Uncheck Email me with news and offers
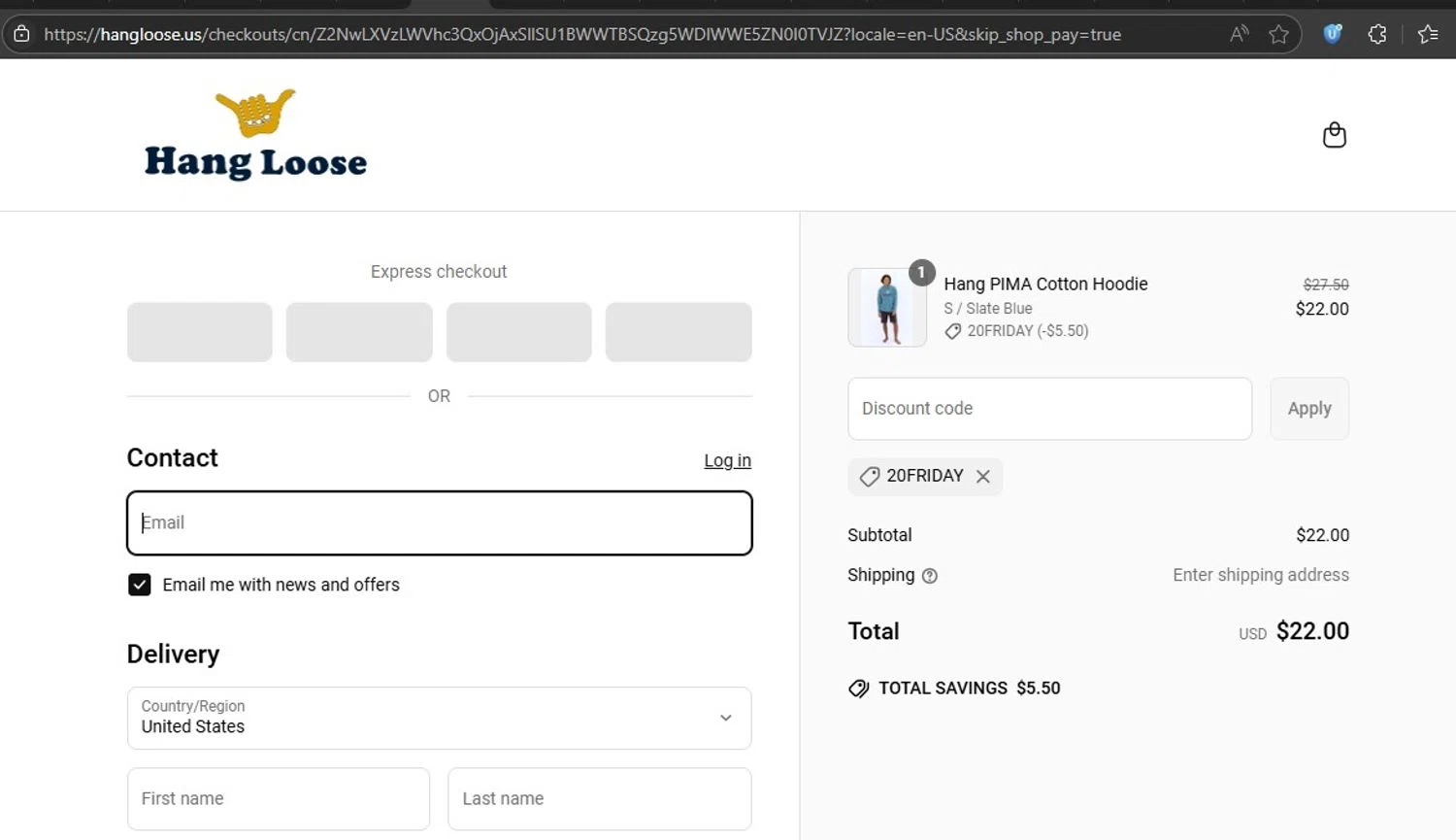The height and width of the screenshot is (840, 1456). (x=140, y=585)
